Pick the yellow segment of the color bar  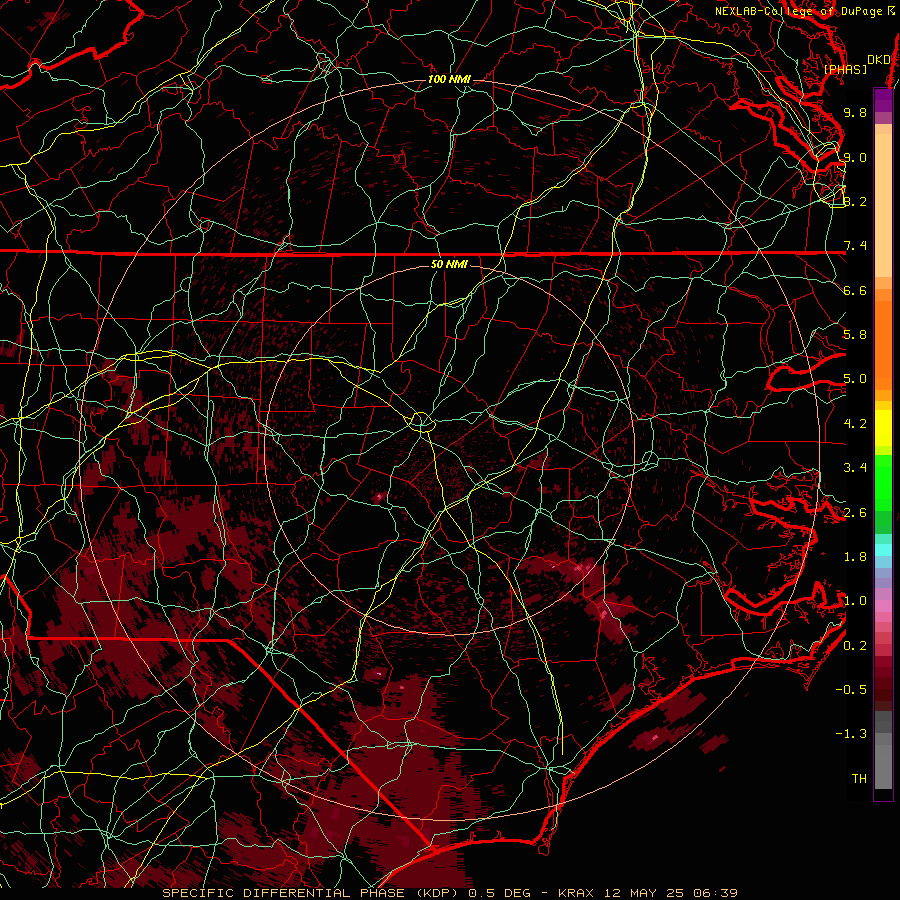pyautogui.click(x=883, y=428)
